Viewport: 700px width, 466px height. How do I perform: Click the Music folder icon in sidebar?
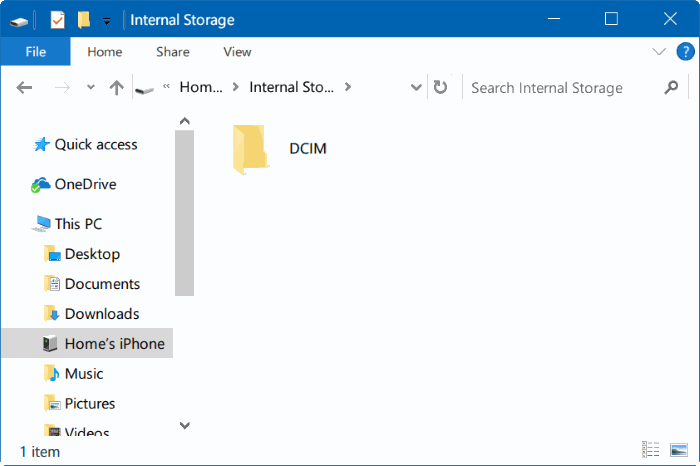click(x=52, y=373)
